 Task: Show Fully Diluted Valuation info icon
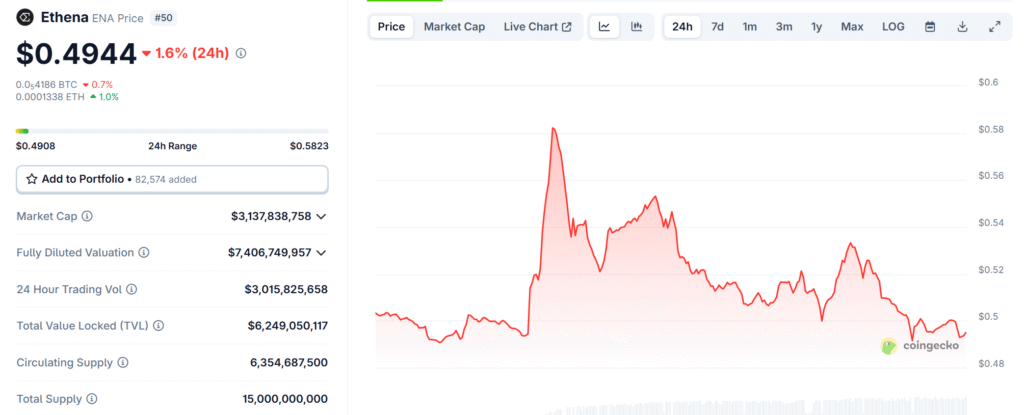(x=144, y=252)
